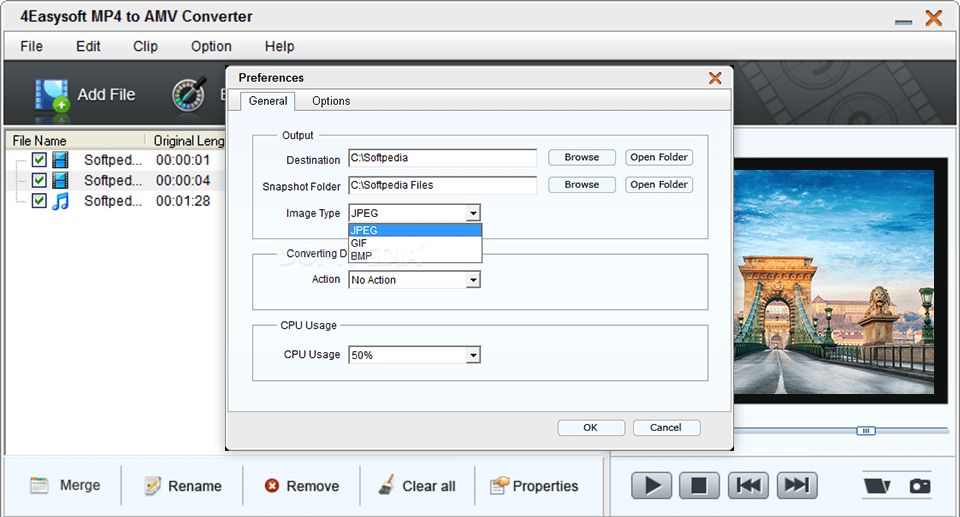Image resolution: width=960 pixels, height=517 pixels.
Task: Click Browse for Destination folder
Action: click(x=582, y=157)
